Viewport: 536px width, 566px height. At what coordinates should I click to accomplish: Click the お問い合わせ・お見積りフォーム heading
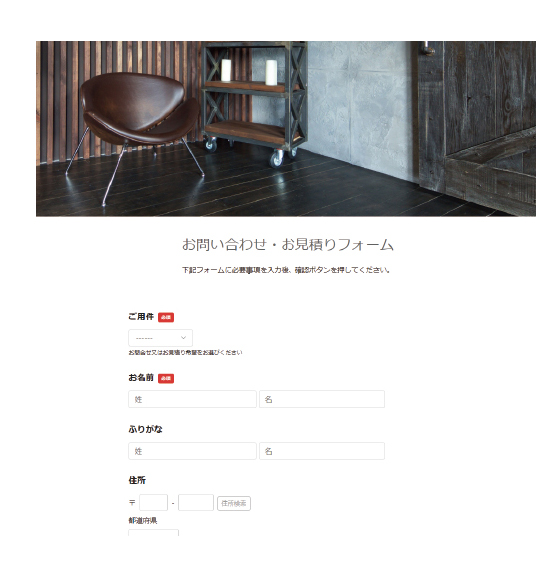tap(288, 244)
